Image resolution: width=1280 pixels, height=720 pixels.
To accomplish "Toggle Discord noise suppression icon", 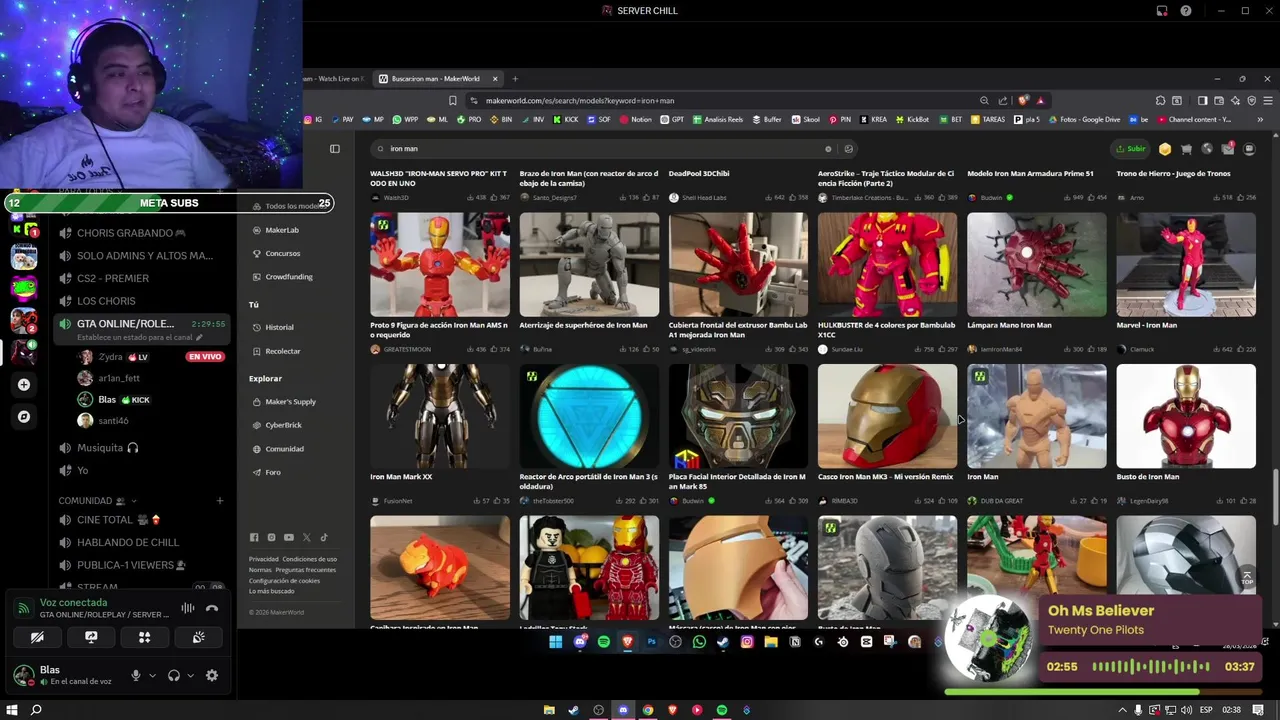I will click(x=187, y=608).
